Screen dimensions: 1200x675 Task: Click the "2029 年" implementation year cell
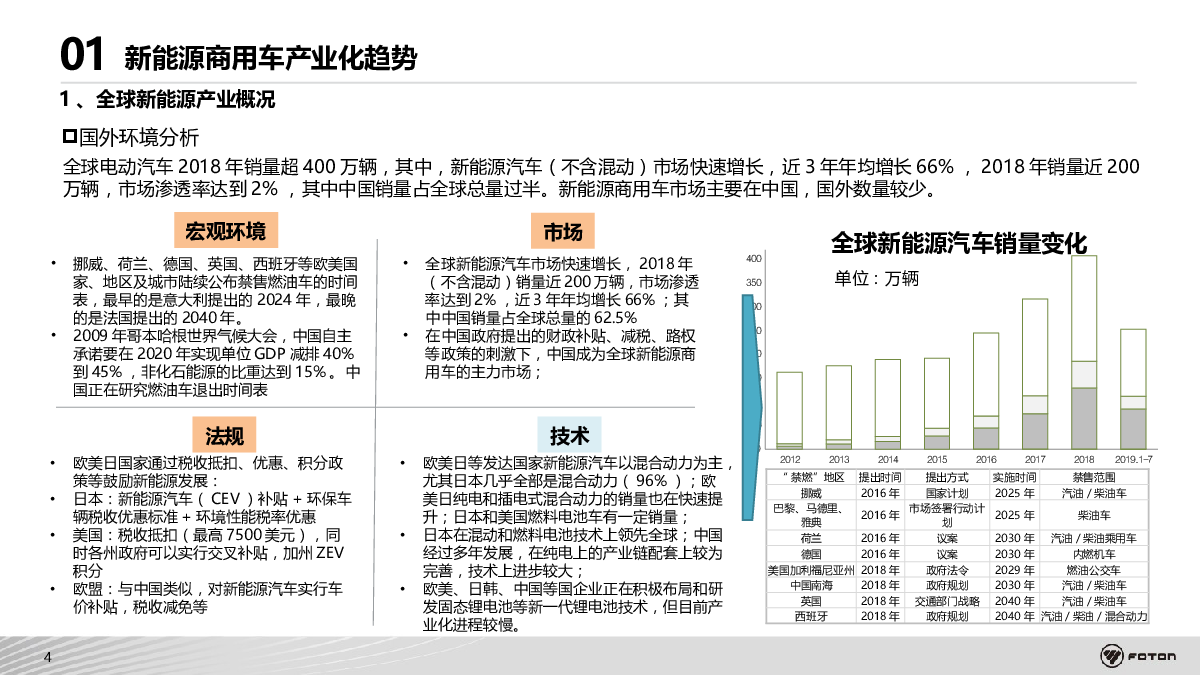(1014, 570)
